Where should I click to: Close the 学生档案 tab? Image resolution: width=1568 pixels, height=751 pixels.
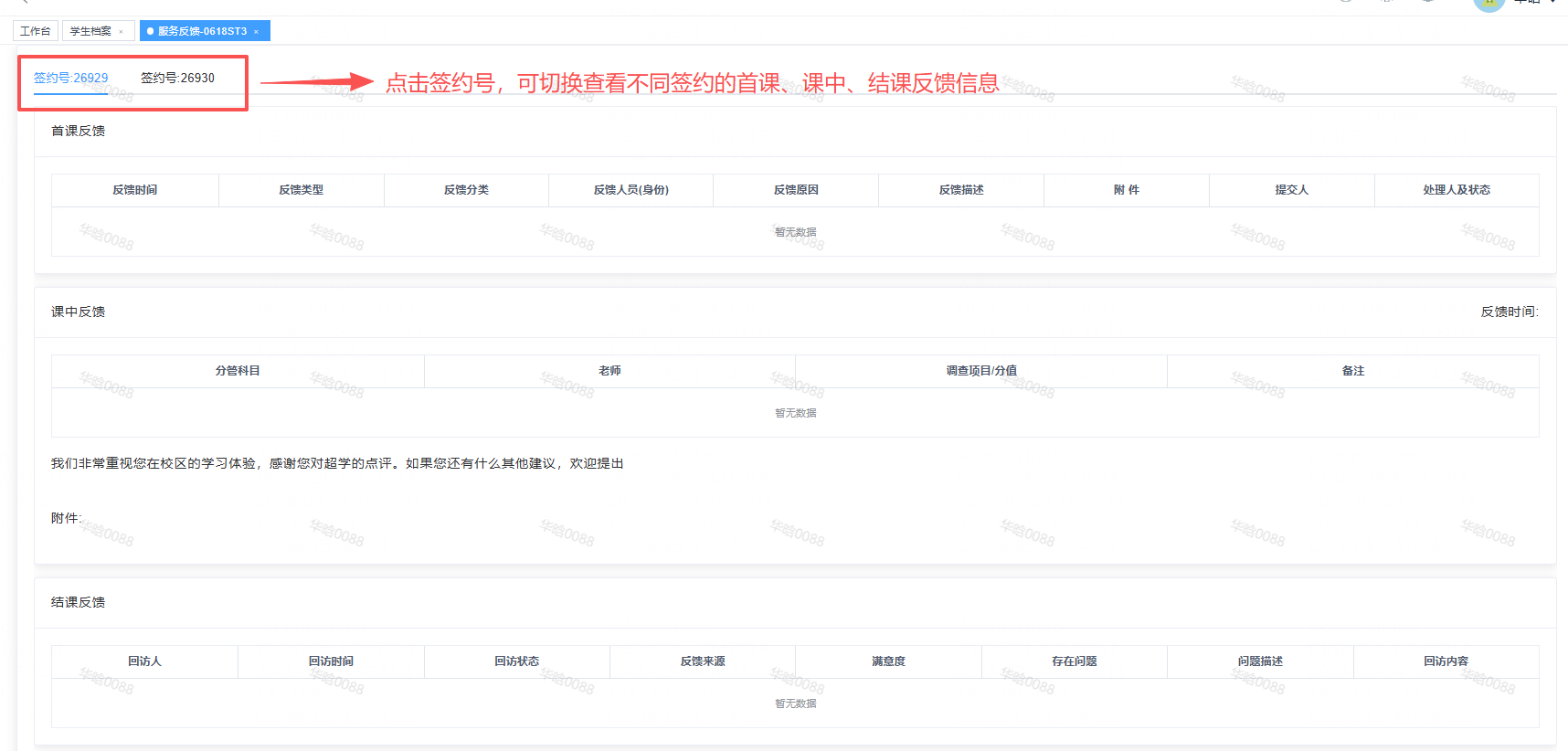coord(121,32)
